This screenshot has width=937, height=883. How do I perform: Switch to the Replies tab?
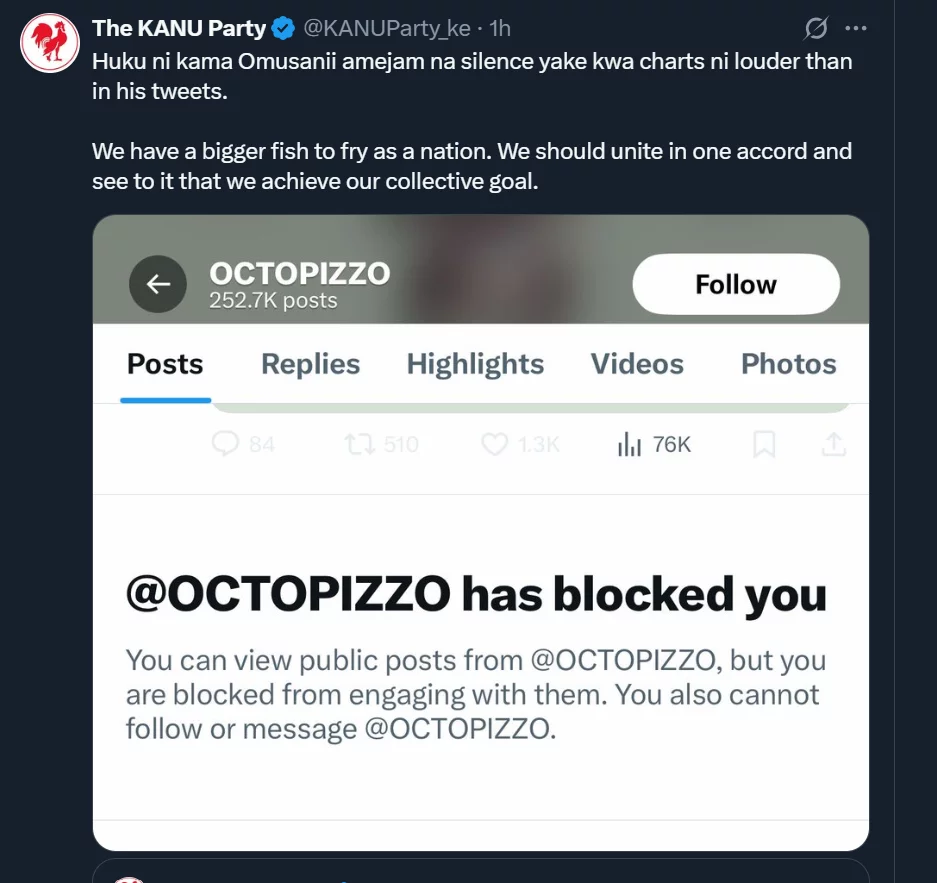[x=310, y=364]
